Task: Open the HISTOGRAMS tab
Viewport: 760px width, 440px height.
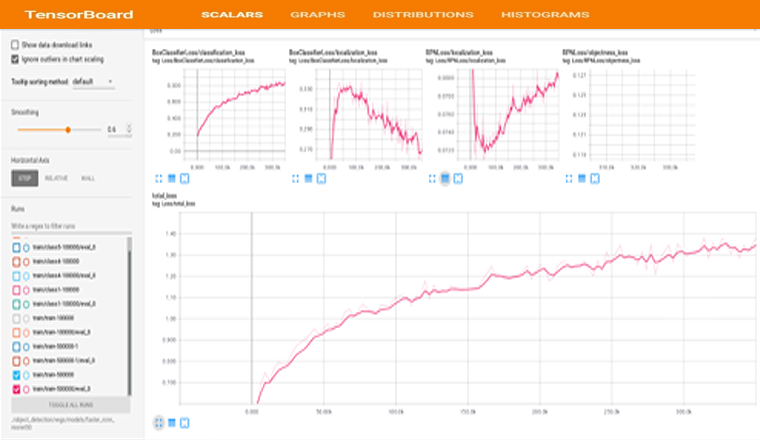Action: pos(545,15)
